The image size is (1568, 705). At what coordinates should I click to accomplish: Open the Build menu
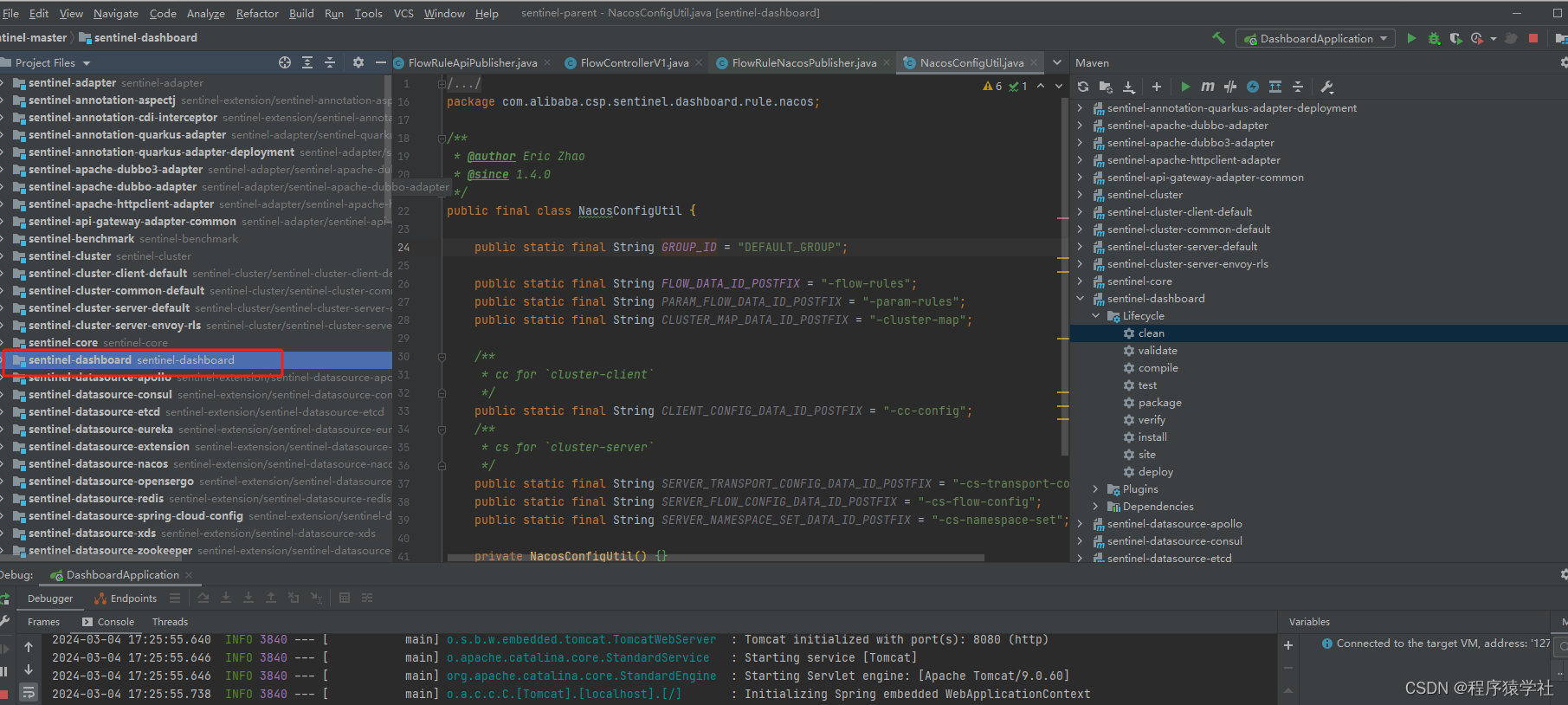click(301, 13)
